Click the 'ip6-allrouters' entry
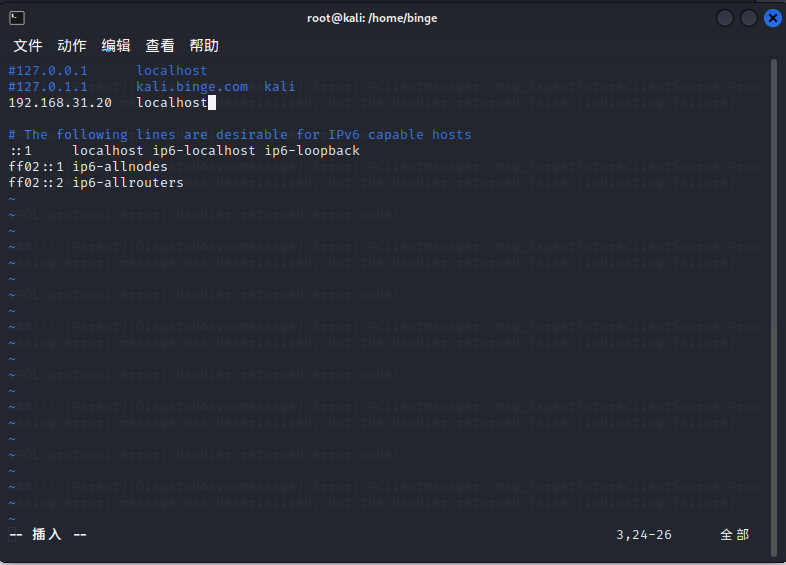This screenshot has height=565, width=786. (128, 183)
